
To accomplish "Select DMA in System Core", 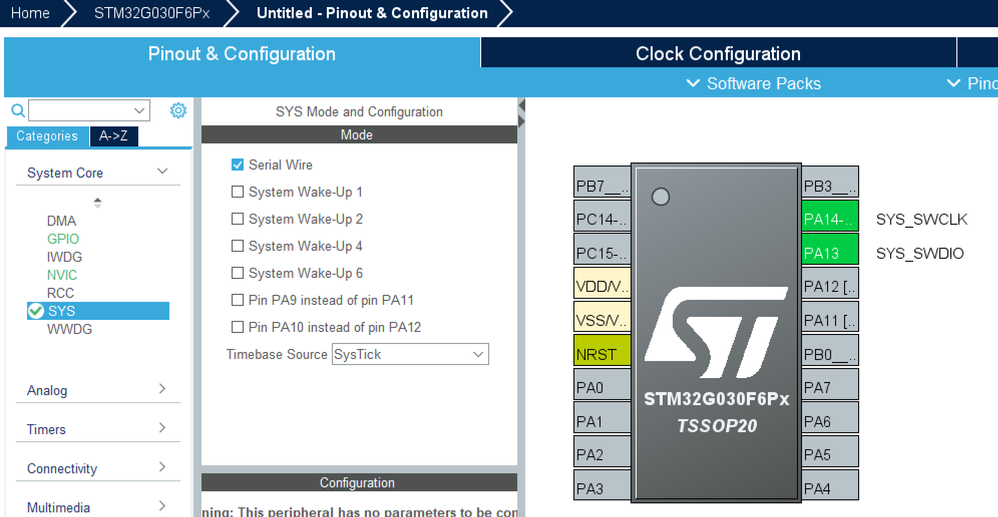I will pos(61,221).
